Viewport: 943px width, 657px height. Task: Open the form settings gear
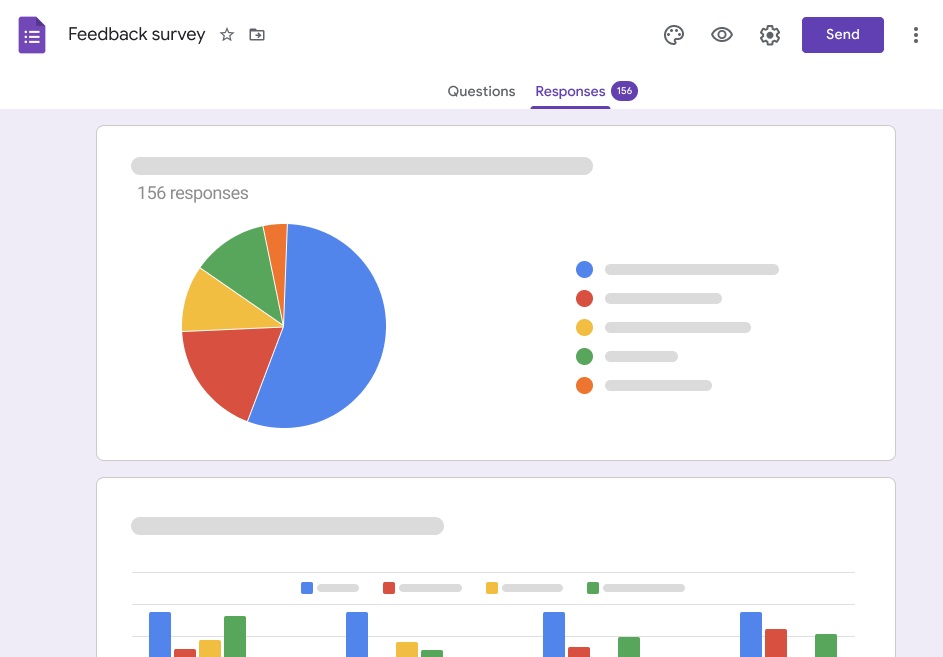[x=769, y=35]
